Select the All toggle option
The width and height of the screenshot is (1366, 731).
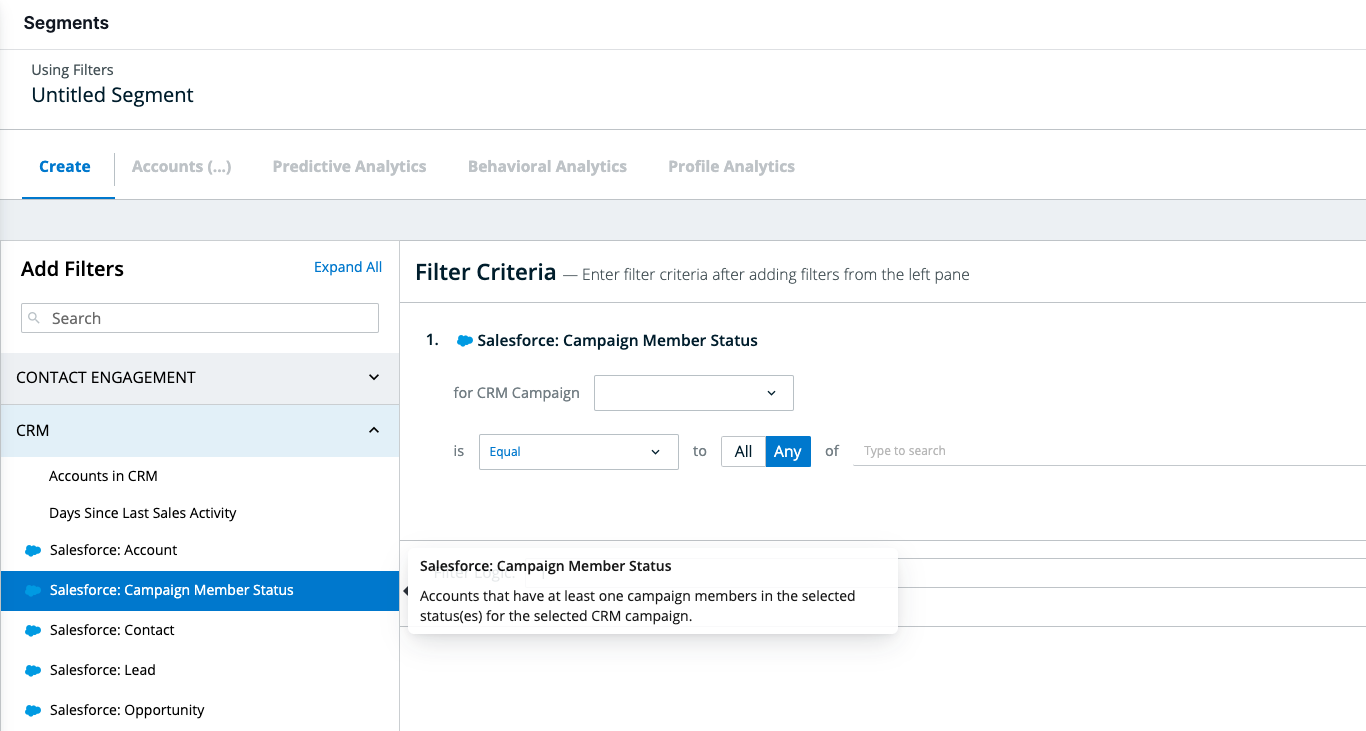743,452
